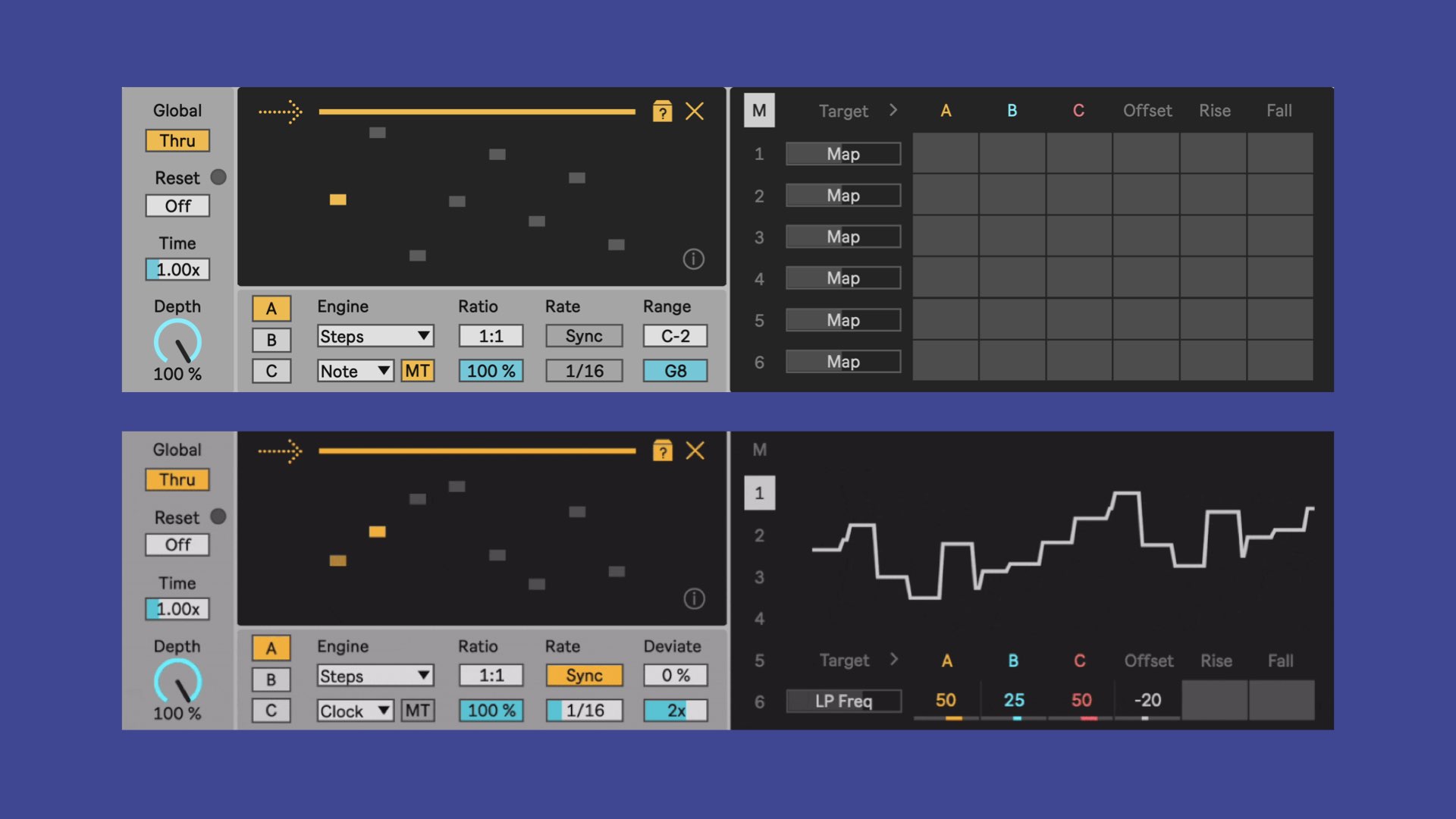
Task: Open the info (i) overlay on the top step display
Action: 695,259
